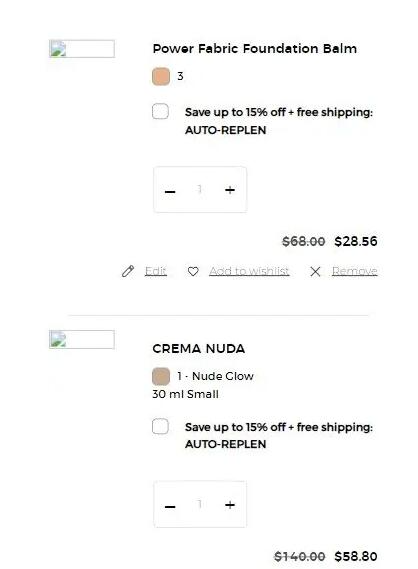Enable Auto-Replen checkbox for Power Fabric Foundation Balm
Screen dimensions: 418x569
coord(160,111)
